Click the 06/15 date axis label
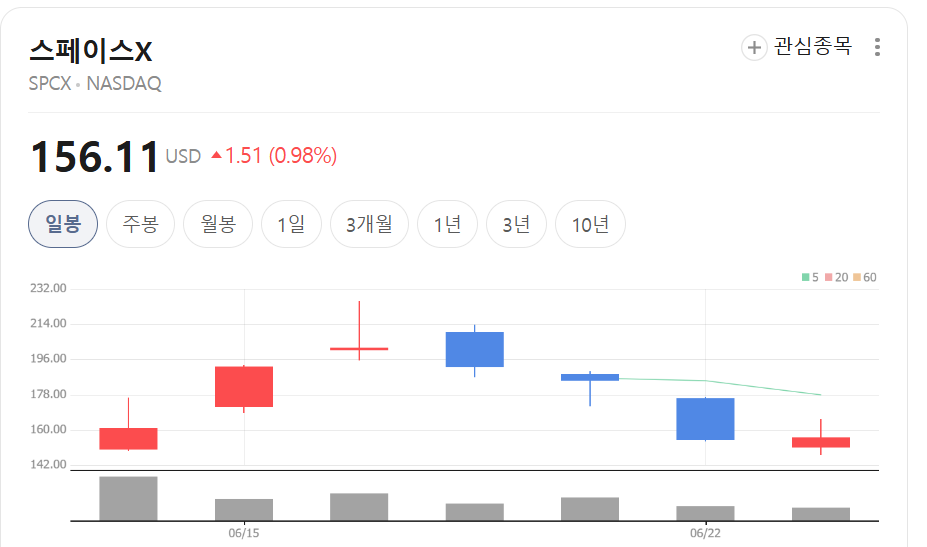Image resolution: width=927 pixels, height=547 pixels. click(x=244, y=533)
